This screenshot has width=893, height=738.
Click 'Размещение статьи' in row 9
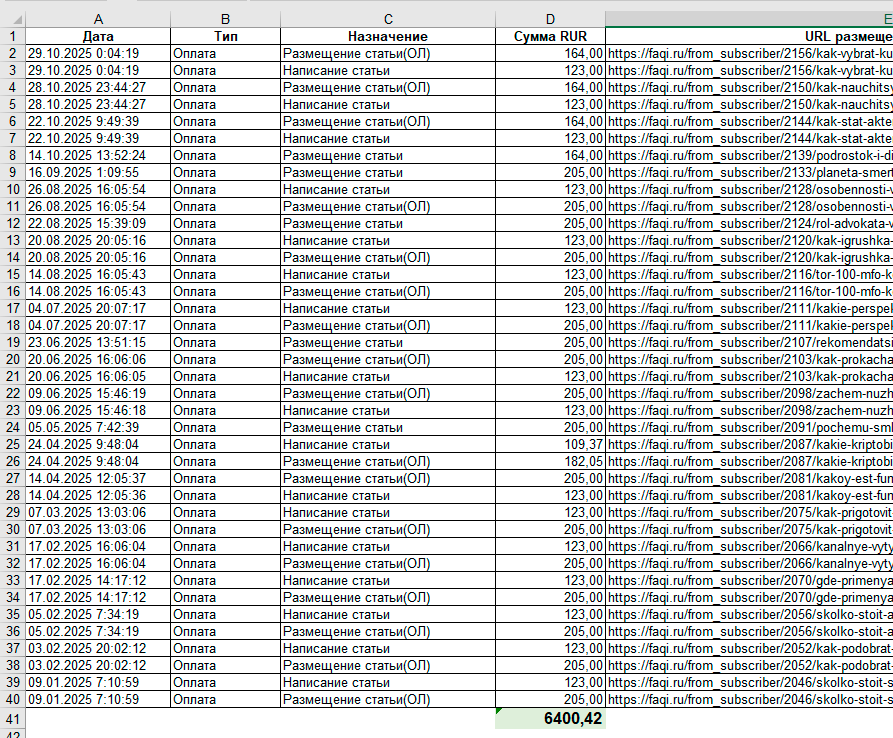388,173
